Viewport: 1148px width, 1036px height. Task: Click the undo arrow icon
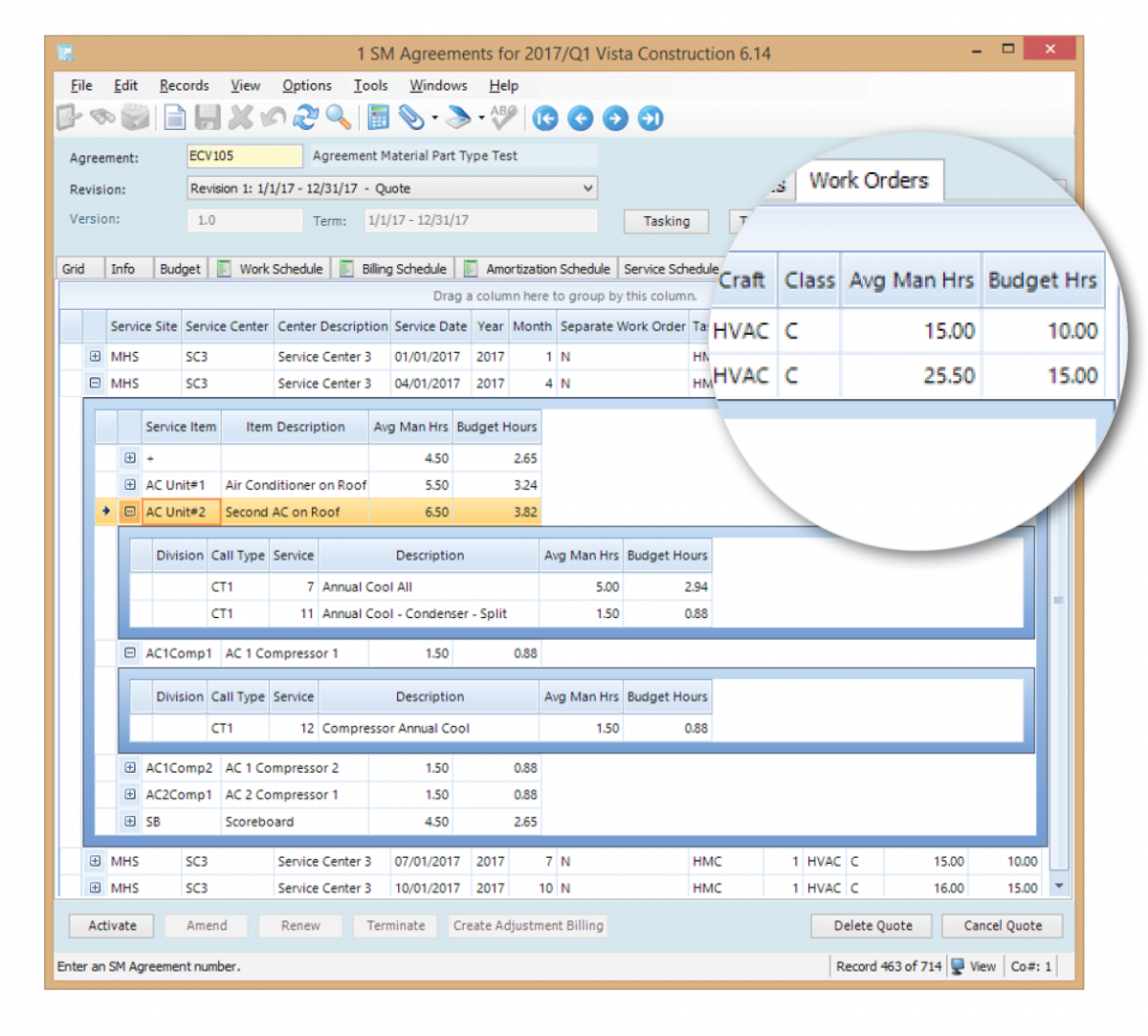click(274, 118)
